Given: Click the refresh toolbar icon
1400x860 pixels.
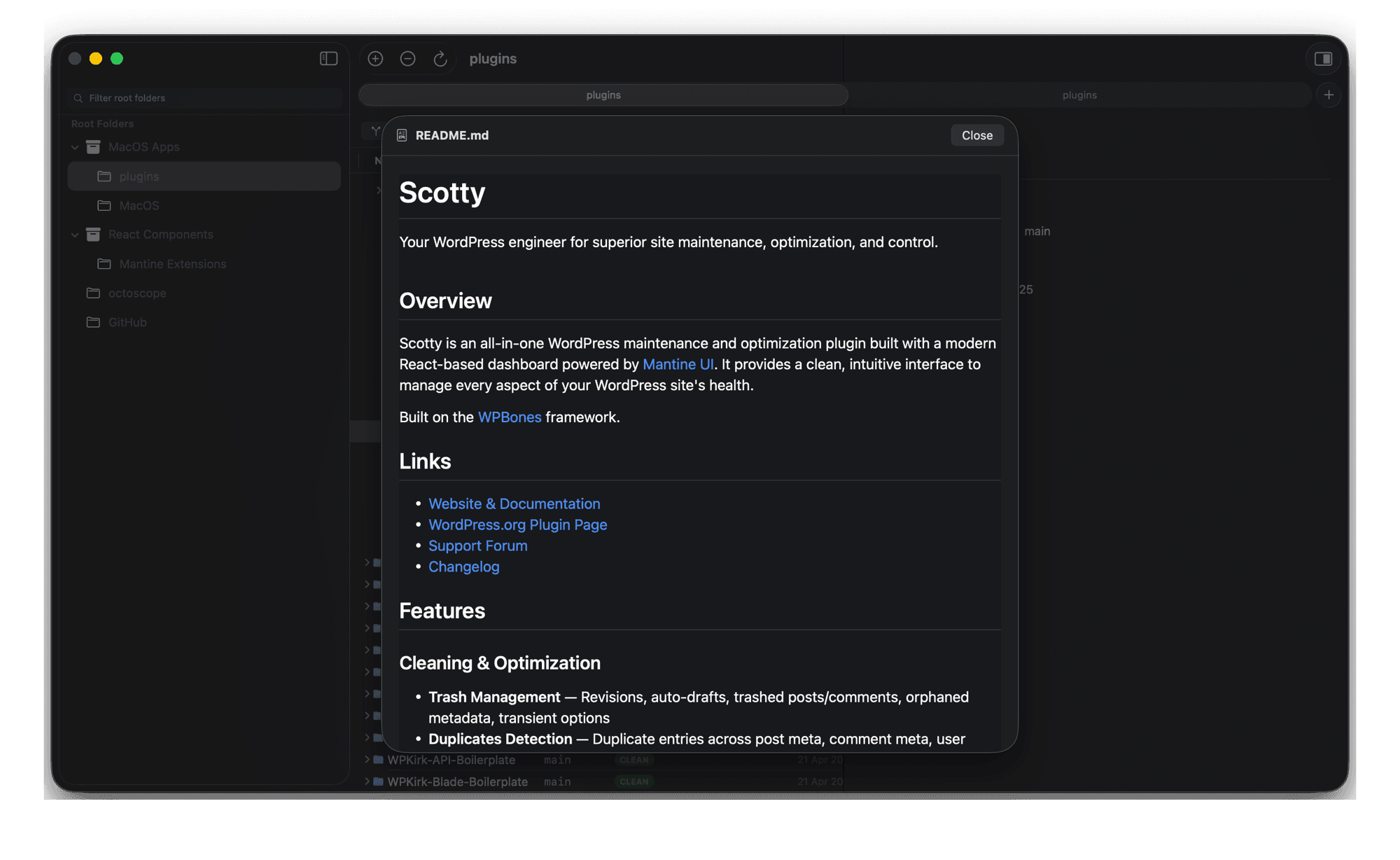Looking at the screenshot, I should pyautogui.click(x=440, y=59).
